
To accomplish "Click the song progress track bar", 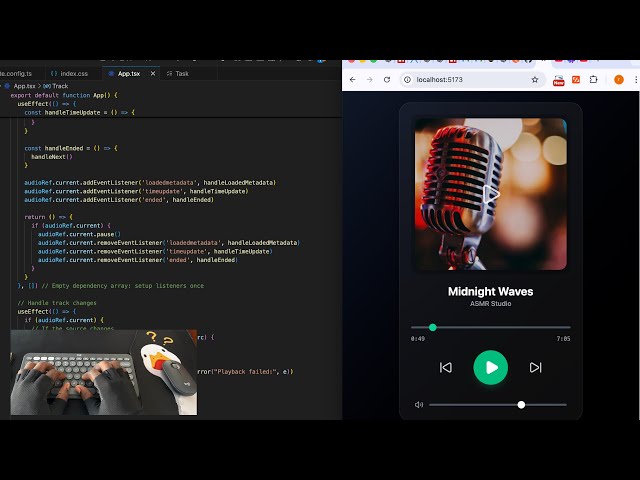I will pos(490,327).
